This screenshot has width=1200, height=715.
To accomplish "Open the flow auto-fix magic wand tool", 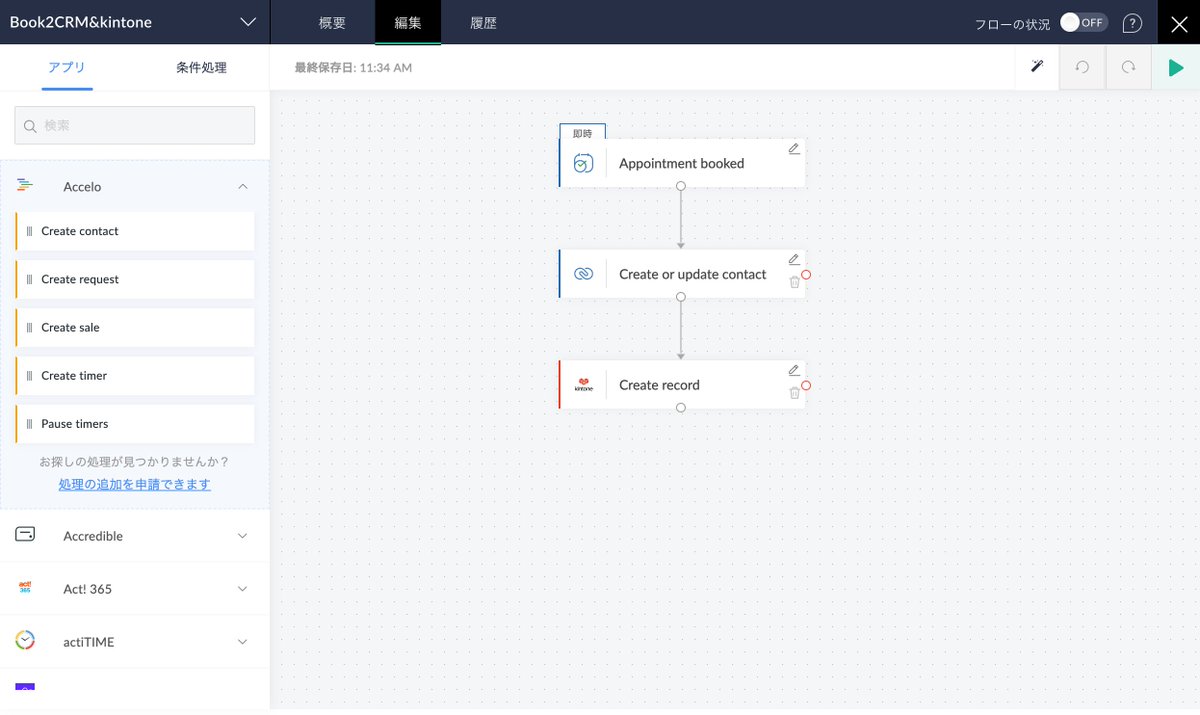I will pos(1036,67).
